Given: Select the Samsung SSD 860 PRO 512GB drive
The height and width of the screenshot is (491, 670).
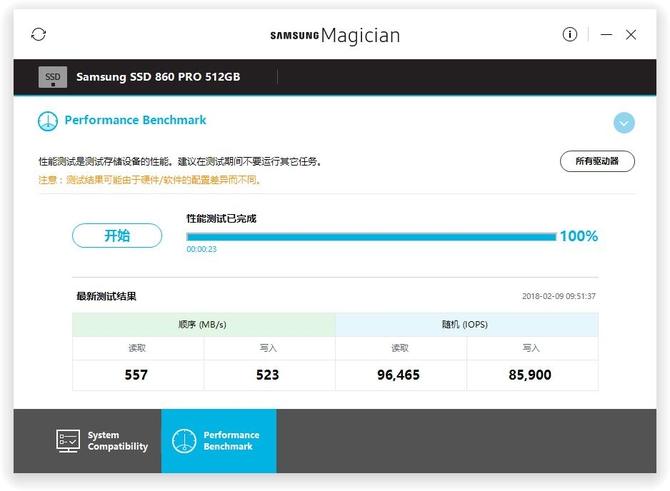Looking at the screenshot, I should pos(158,77).
